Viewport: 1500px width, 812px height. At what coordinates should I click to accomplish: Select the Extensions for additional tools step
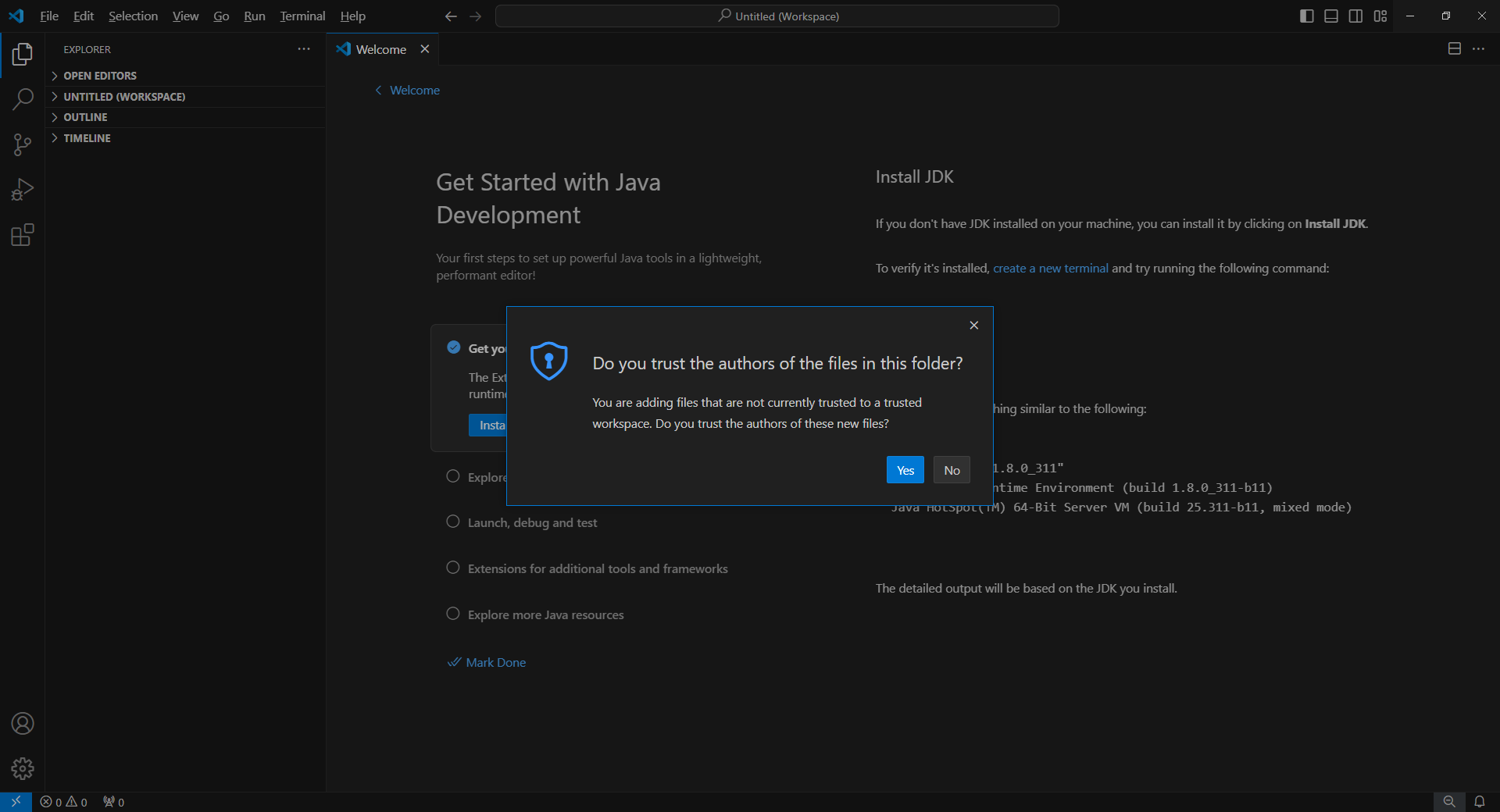coord(597,568)
